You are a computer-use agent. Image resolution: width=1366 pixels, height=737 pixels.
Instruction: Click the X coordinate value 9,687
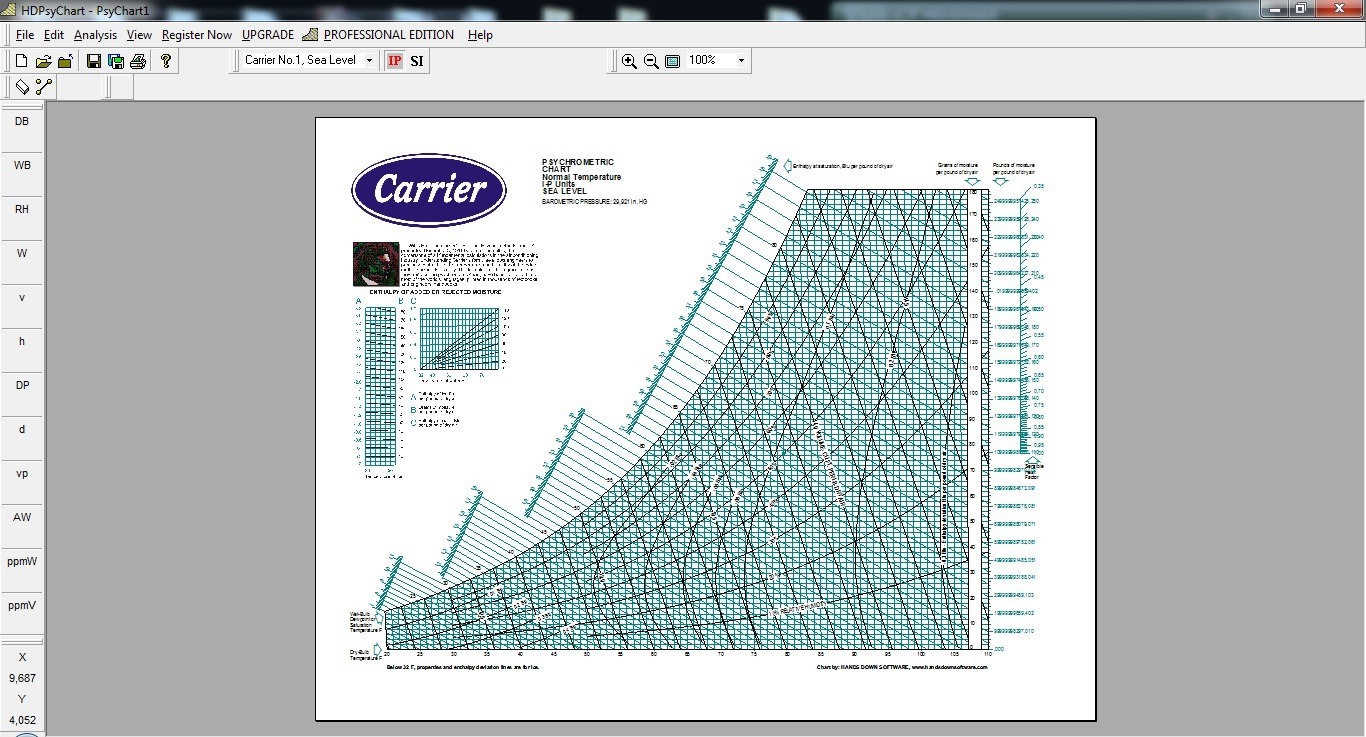(x=22, y=678)
